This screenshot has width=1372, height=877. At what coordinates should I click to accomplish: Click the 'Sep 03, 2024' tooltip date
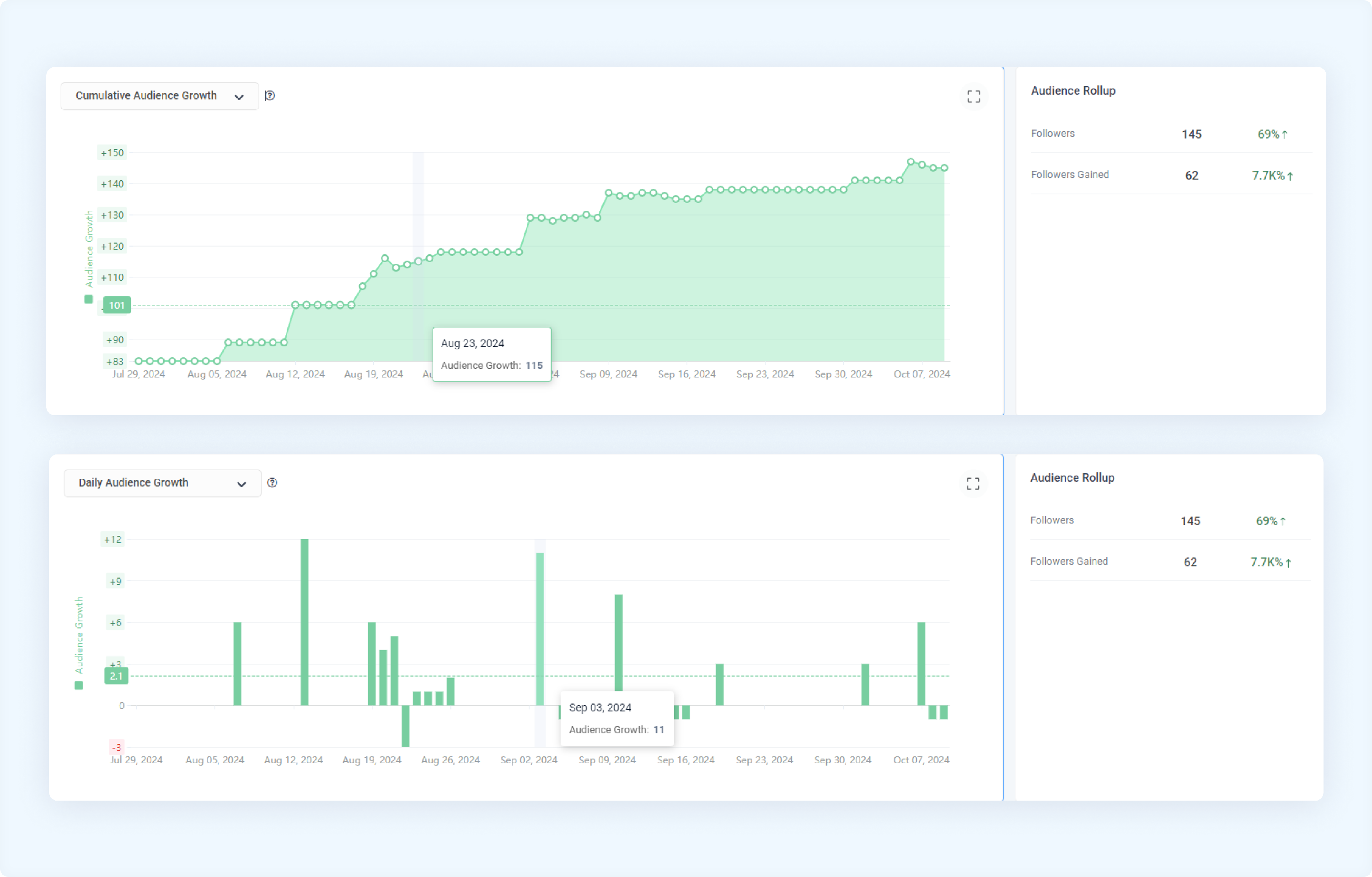tap(600, 707)
